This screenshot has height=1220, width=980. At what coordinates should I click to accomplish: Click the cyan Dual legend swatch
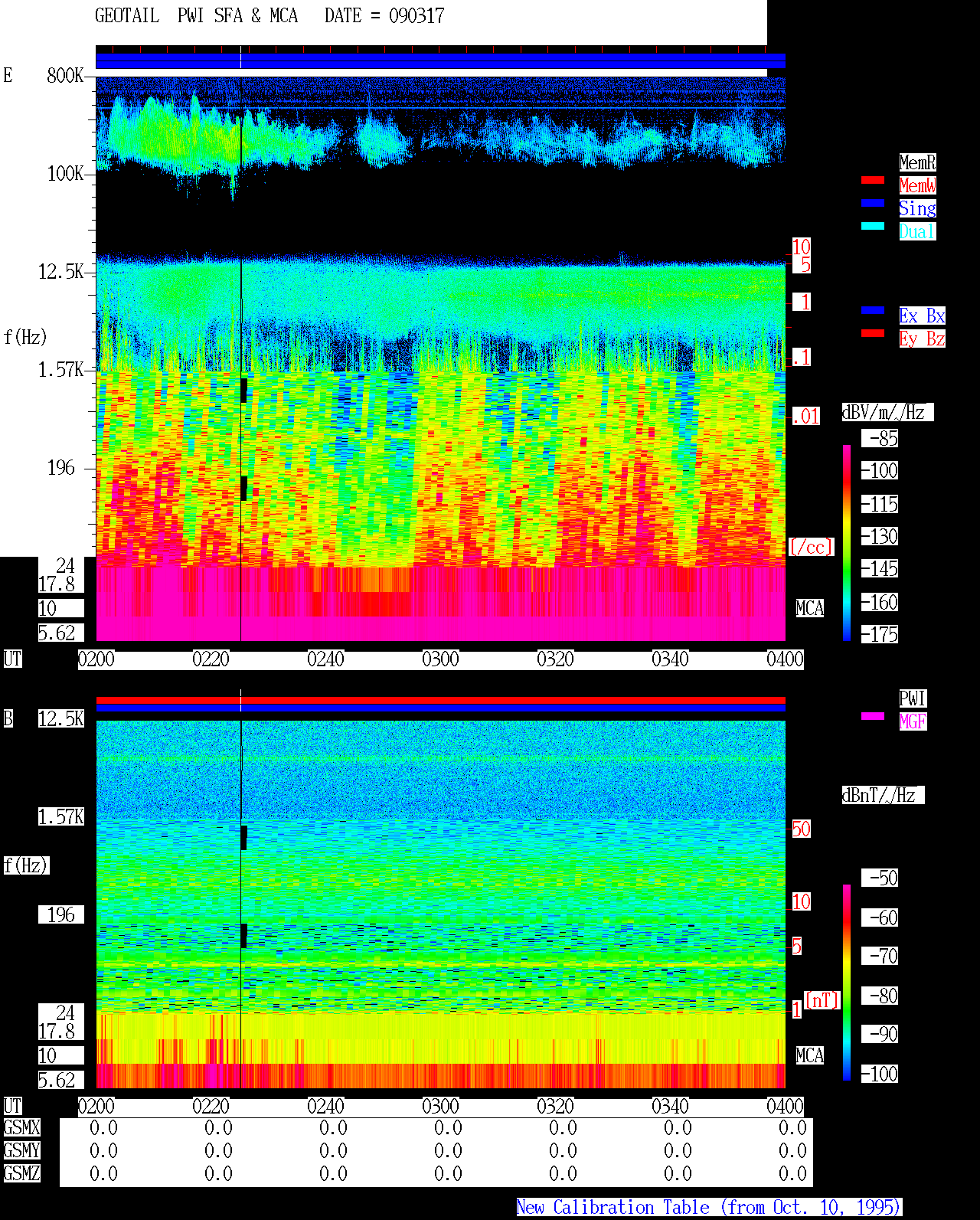[873, 226]
